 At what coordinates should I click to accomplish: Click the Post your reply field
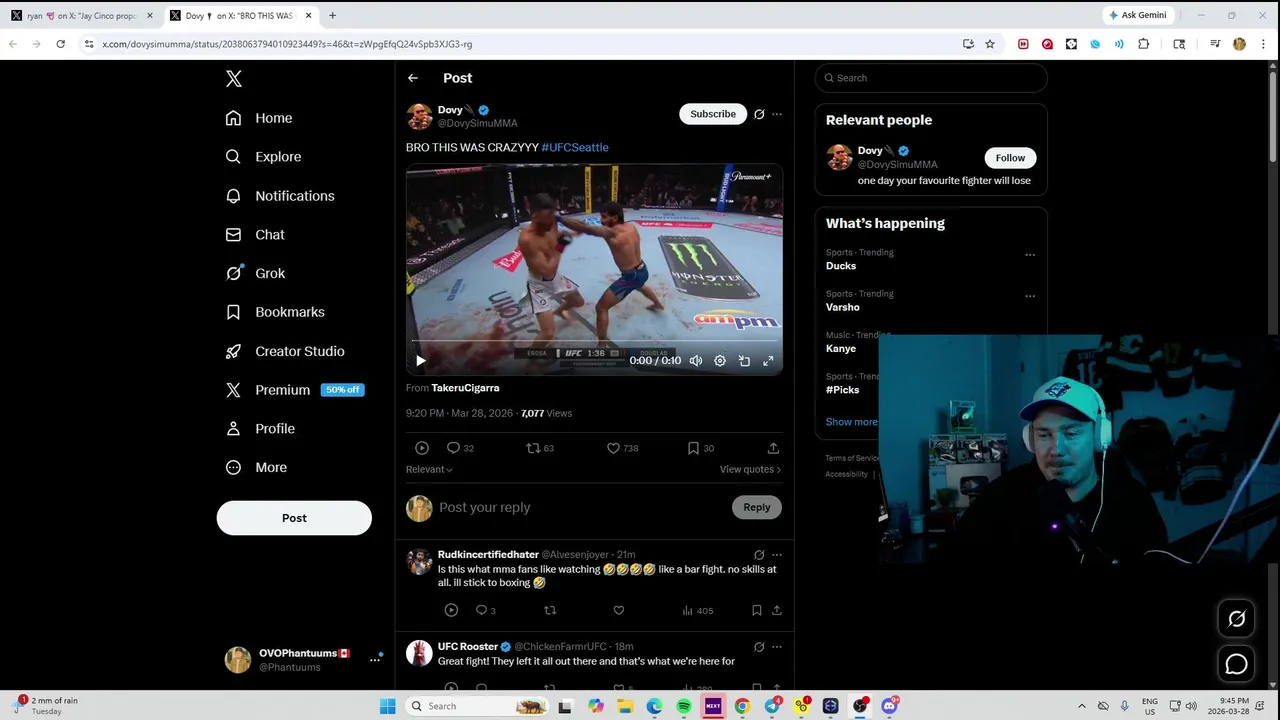click(x=580, y=507)
